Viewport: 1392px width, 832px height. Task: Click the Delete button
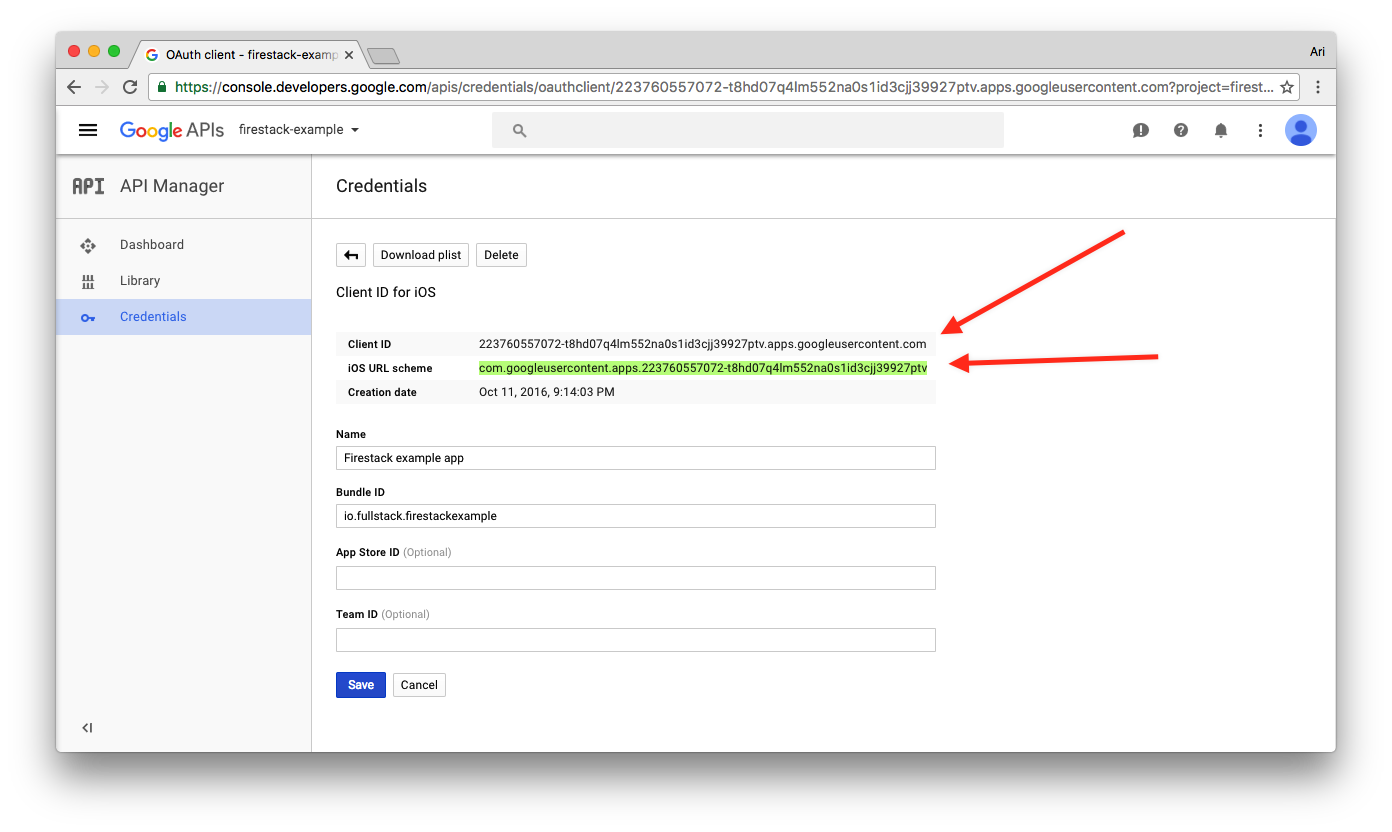click(x=501, y=255)
